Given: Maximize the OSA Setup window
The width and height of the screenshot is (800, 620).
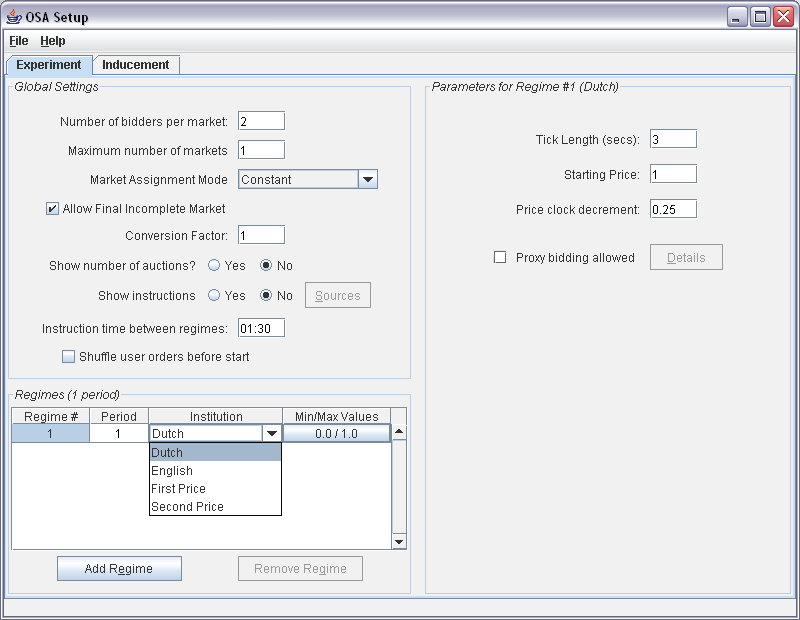Looking at the screenshot, I should click(x=760, y=17).
